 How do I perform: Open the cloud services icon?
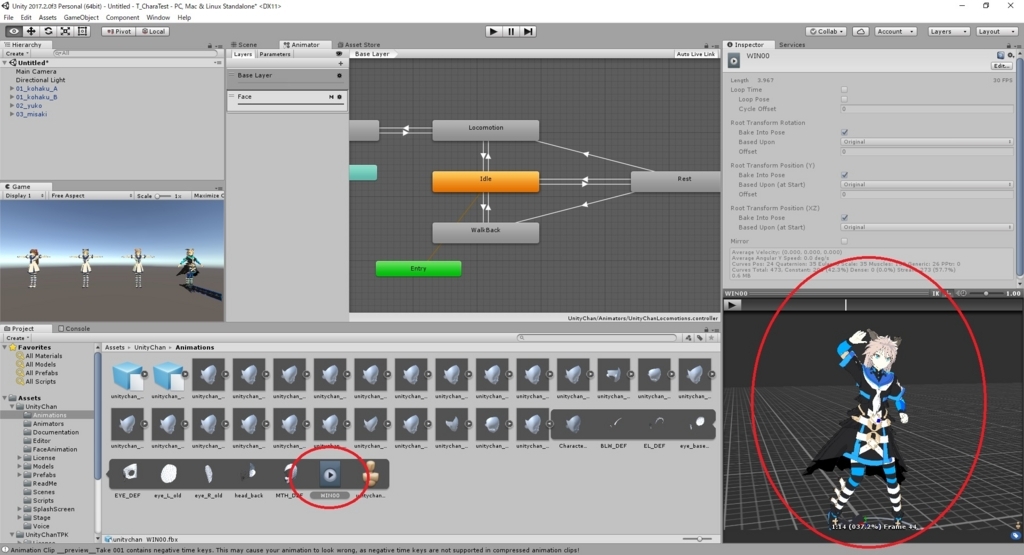coord(861,31)
